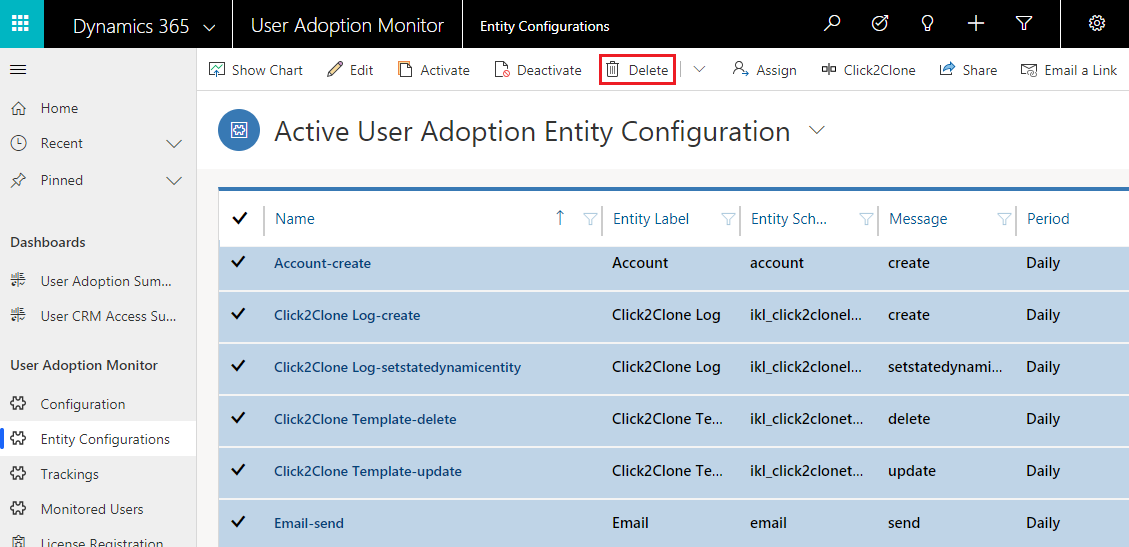Open Monitored Users in the sidebar
The height and width of the screenshot is (547, 1129).
click(98, 509)
